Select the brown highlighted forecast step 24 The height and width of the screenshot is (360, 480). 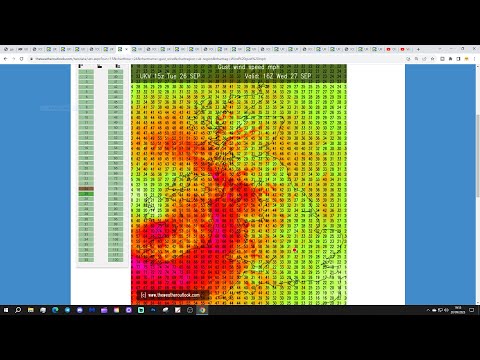click(x=86, y=189)
